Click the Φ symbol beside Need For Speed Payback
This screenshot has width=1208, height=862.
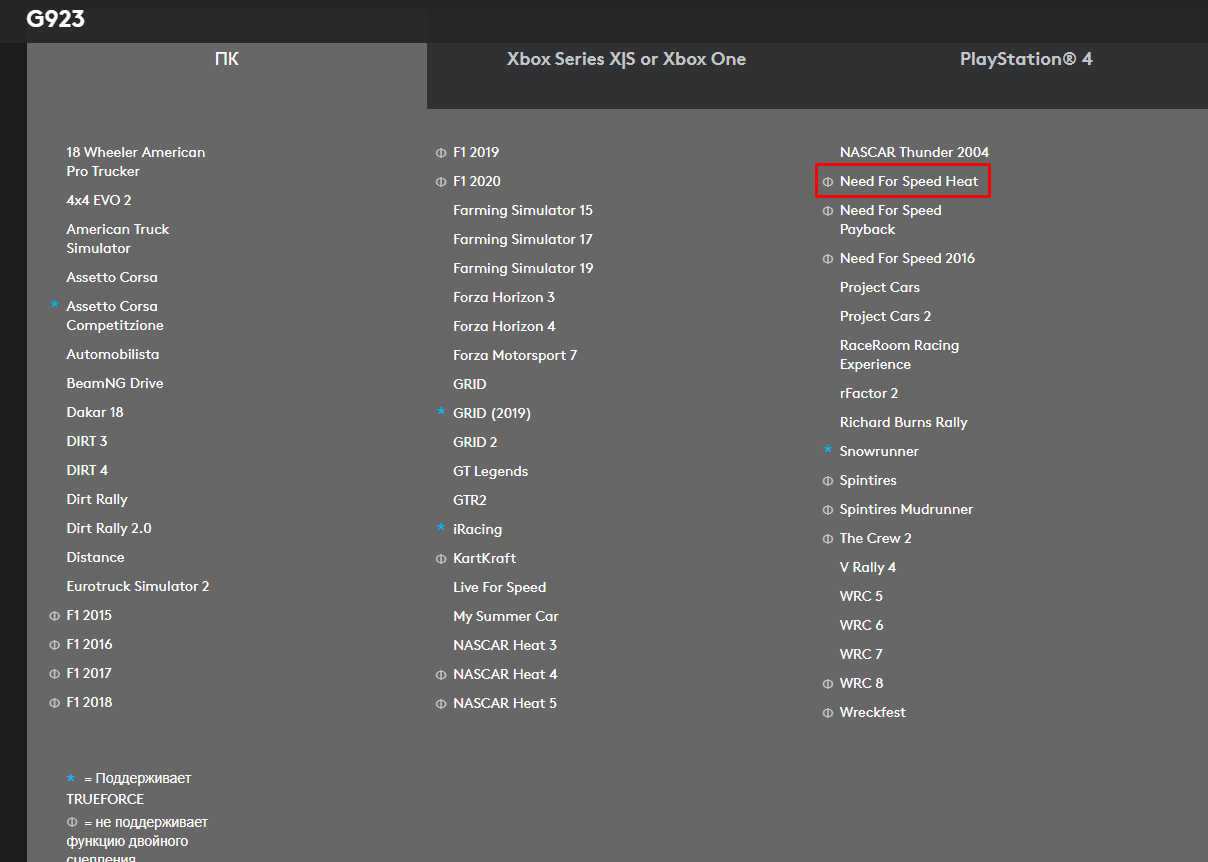click(x=828, y=211)
